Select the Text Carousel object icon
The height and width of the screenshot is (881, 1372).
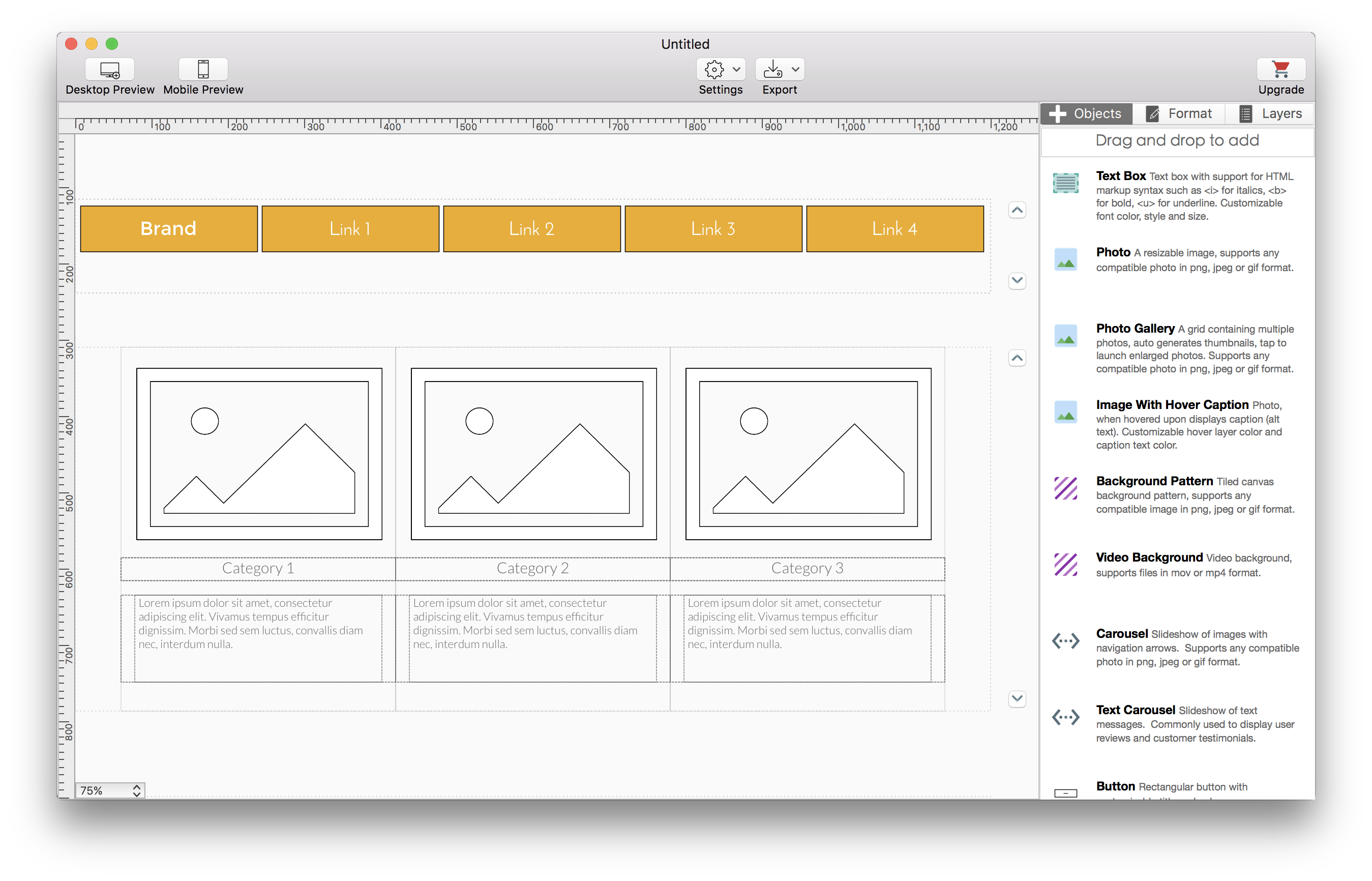[x=1065, y=717]
